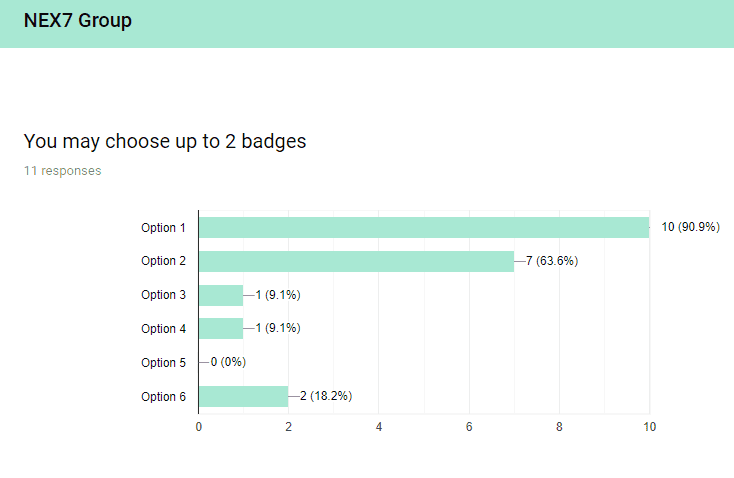
Task: Click the 10 (90.9%) data label
Action: [x=690, y=227]
